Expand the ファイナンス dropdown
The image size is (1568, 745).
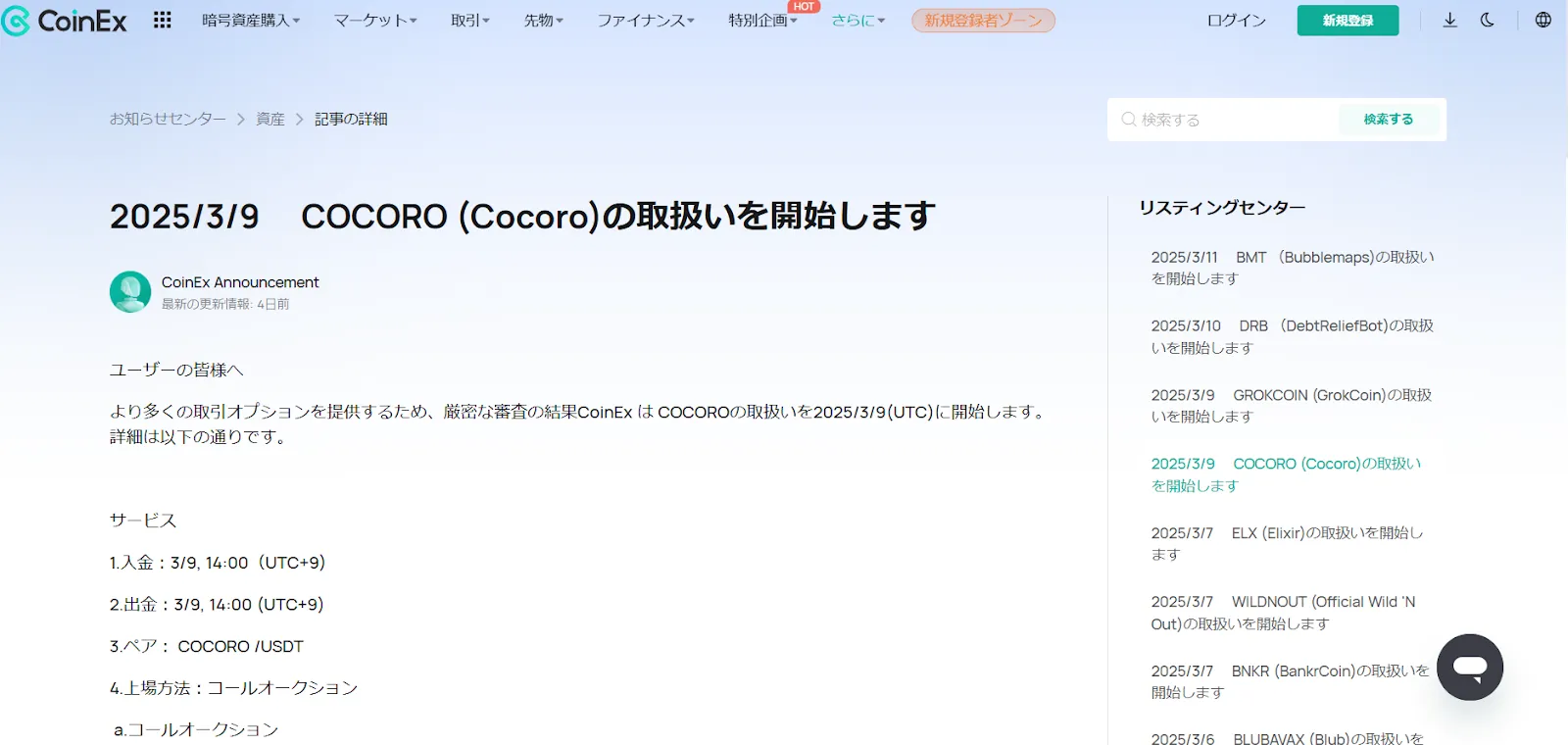[x=646, y=21]
